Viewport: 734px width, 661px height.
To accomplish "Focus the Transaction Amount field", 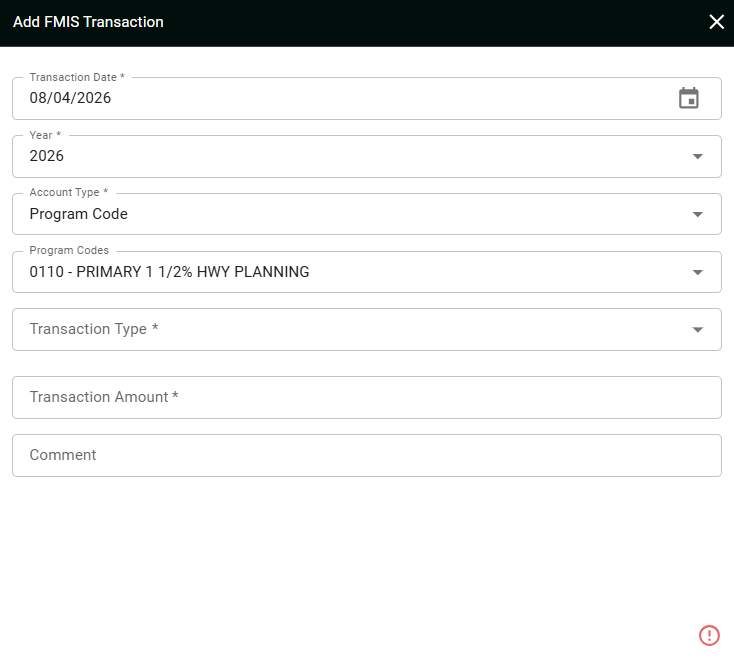I will click(367, 397).
